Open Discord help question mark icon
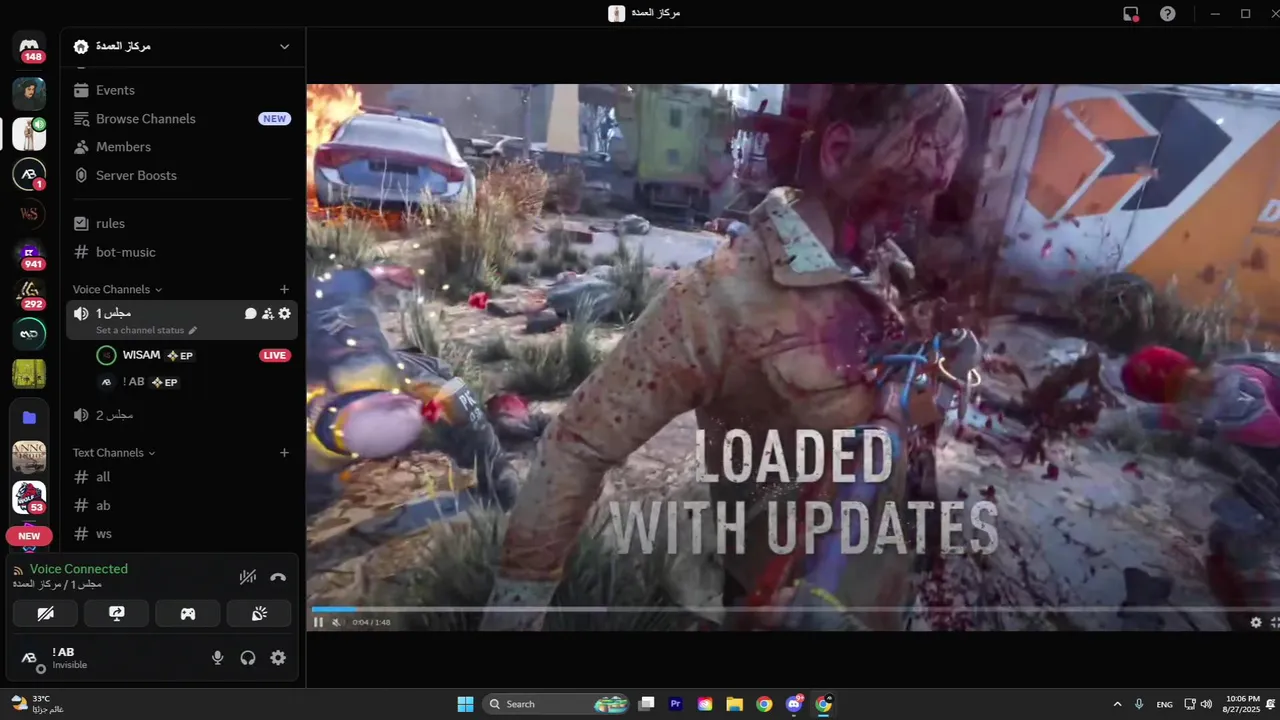This screenshot has width=1280, height=720. (1168, 14)
